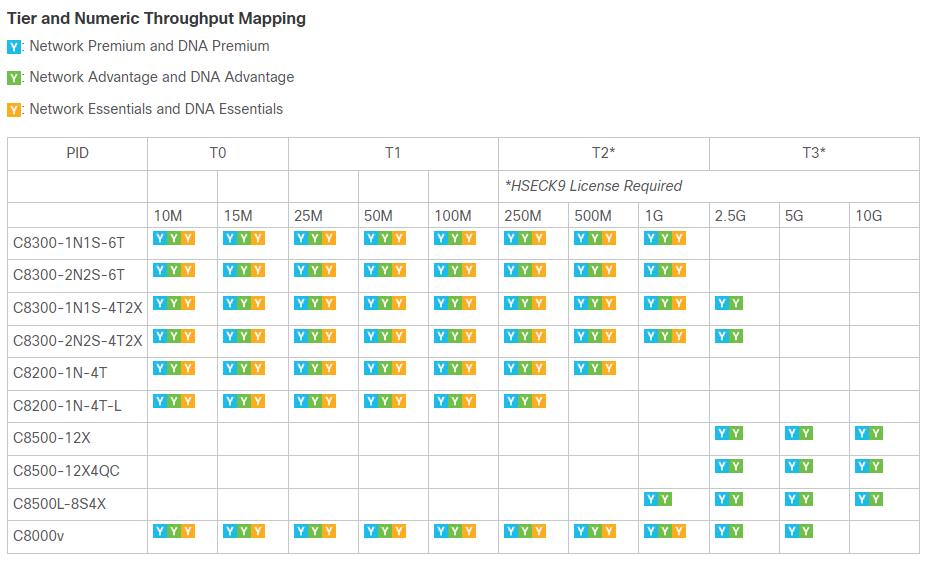Click green Y badge in C8300-2N2S-4T2X row under 2.5G
This screenshot has width=932, height=561.
736,336
